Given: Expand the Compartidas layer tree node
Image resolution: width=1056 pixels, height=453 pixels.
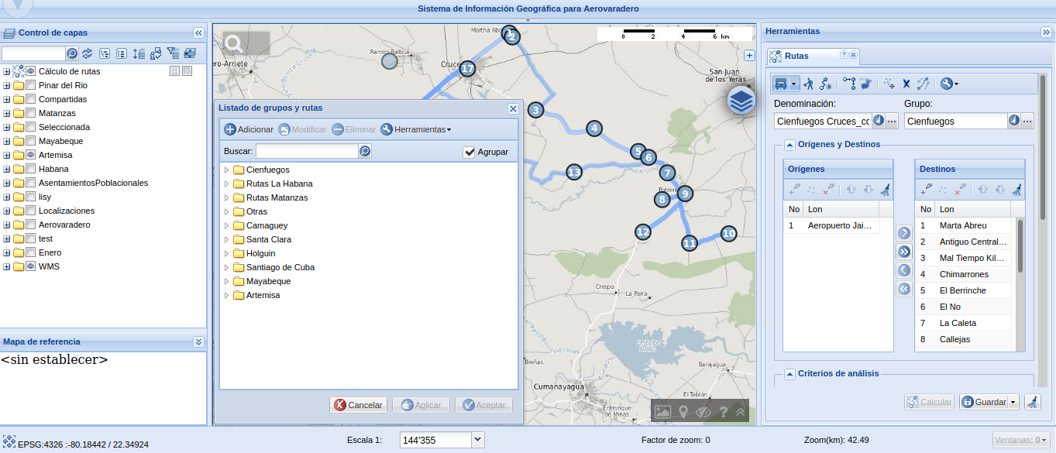Looking at the screenshot, I should tap(7, 99).
